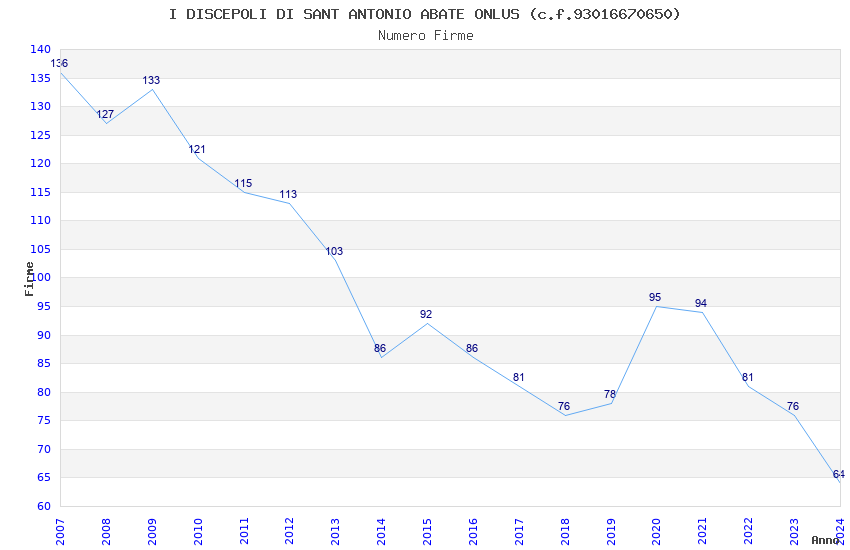The width and height of the screenshot is (850, 550).
Task: Click the y-axis tick label '60'
Action: point(44,507)
